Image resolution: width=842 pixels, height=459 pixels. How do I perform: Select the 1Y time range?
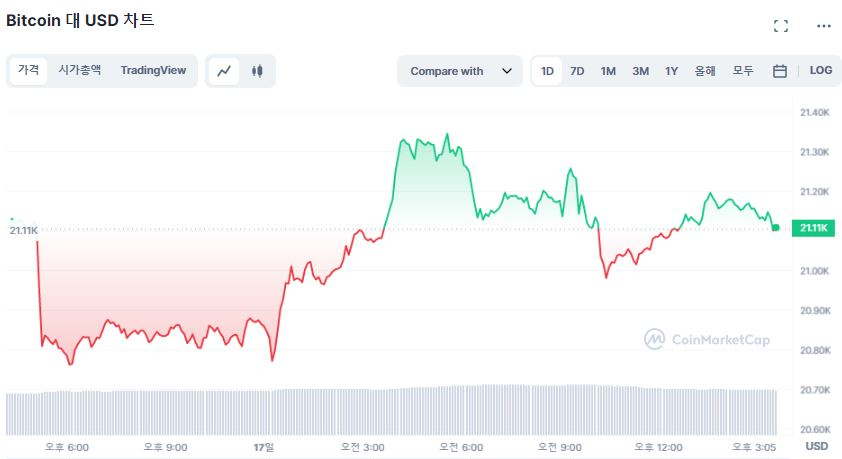(x=671, y=71)
